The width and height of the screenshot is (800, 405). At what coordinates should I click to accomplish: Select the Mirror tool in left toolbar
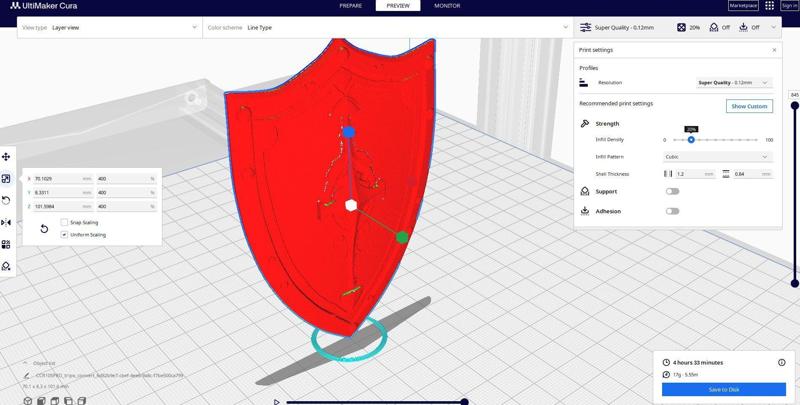click(x=6, y=222)
